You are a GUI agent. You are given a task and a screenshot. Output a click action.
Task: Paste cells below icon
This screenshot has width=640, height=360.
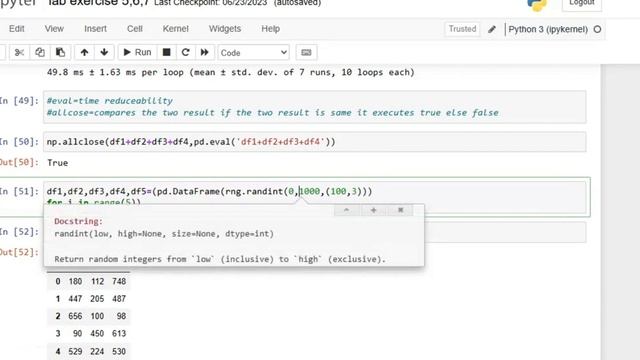point(60,52)
